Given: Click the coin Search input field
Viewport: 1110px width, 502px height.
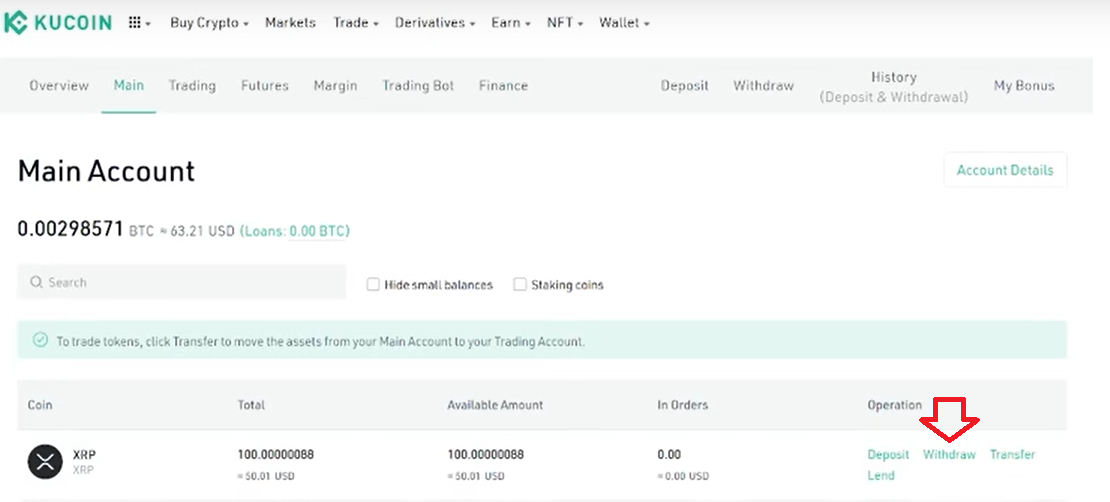Looking at the screenshot, I should (x=190, y=283).
